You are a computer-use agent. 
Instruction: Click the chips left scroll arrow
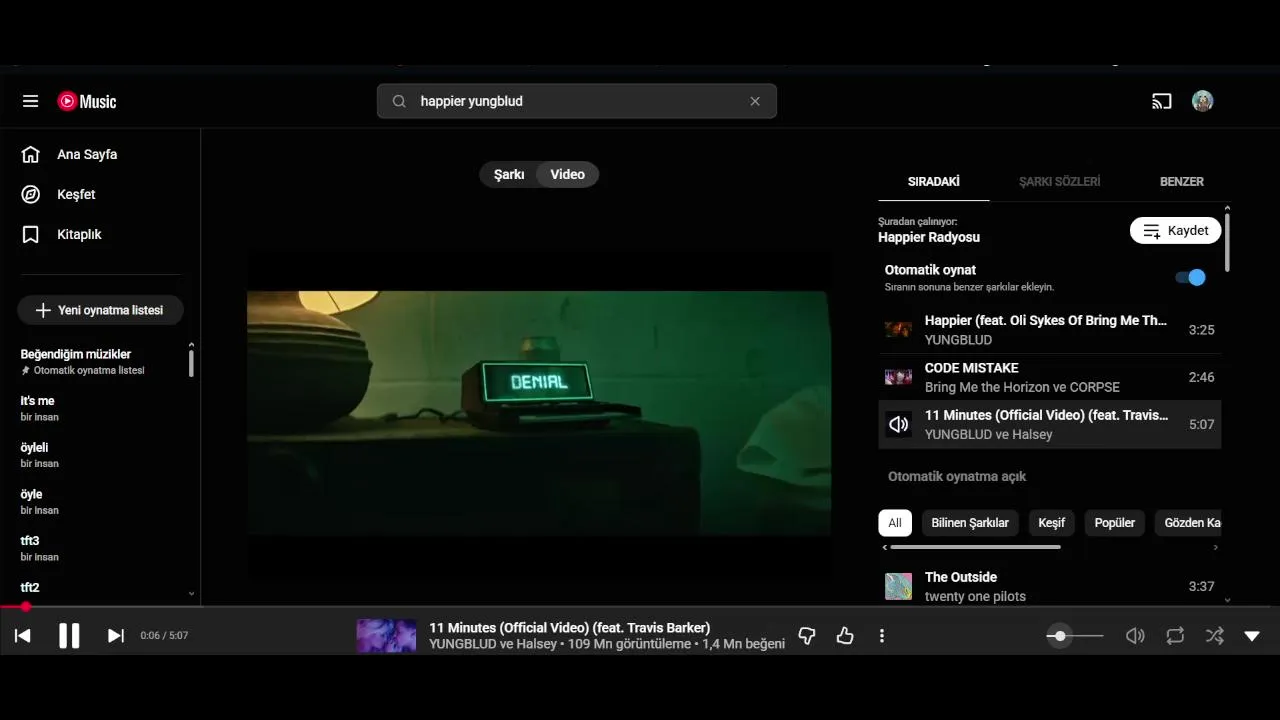pyautogui.click(x=884, y=547)
